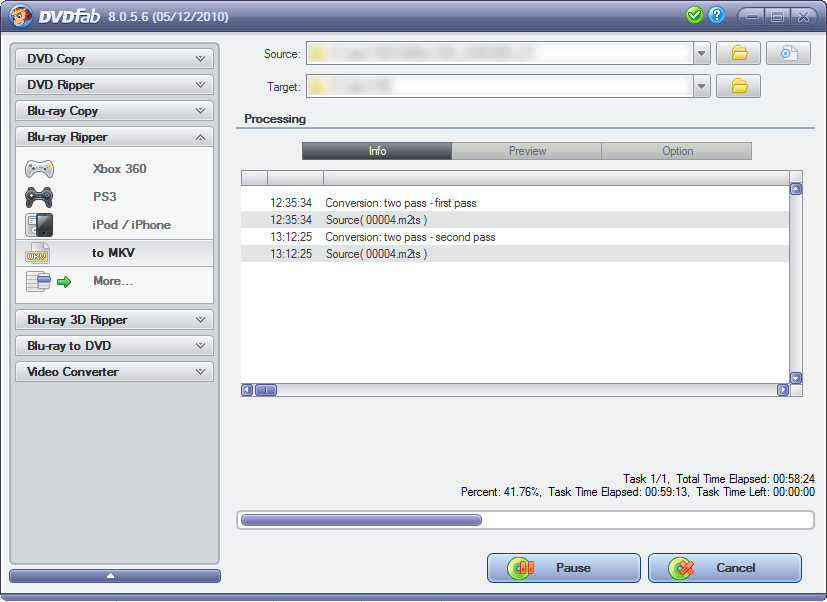Image resolution: width=827 pixels, height=602 pixels.
Task: Click the conversion progress bar
Action: coord(525,520)
